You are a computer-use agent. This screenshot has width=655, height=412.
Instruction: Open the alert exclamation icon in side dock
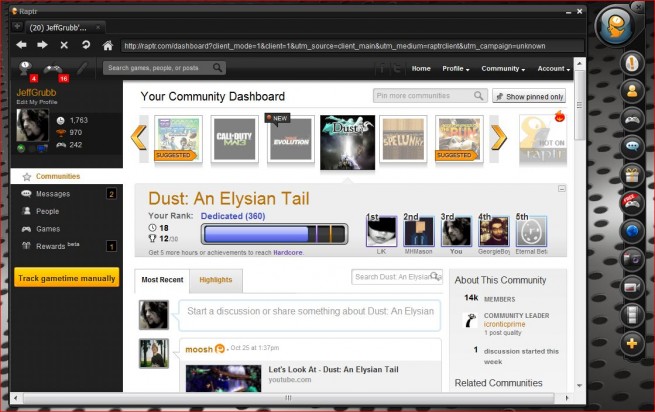pos(632,64)
